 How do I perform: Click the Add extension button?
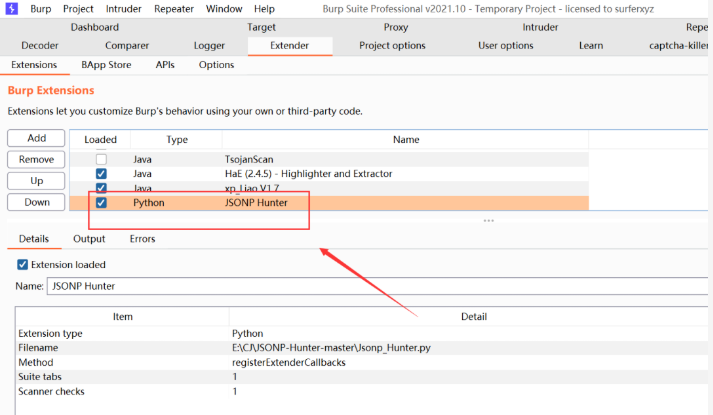[36, 138]
